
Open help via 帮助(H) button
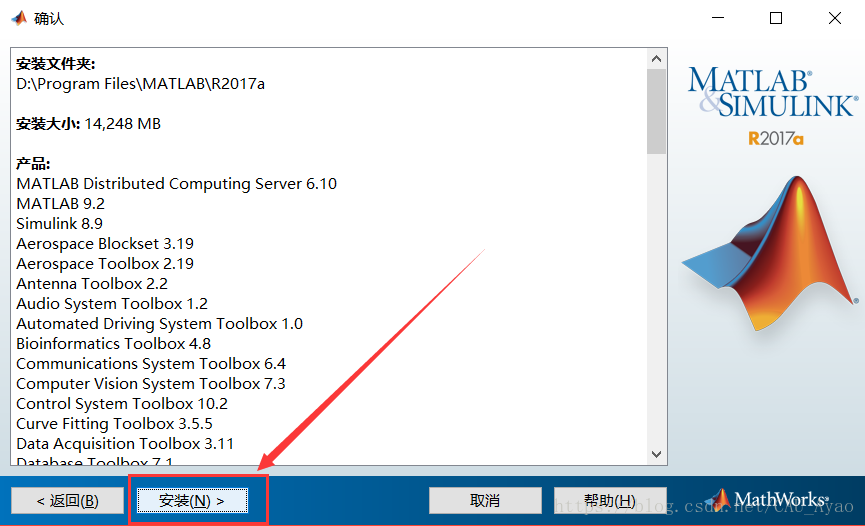pos(610,501)
